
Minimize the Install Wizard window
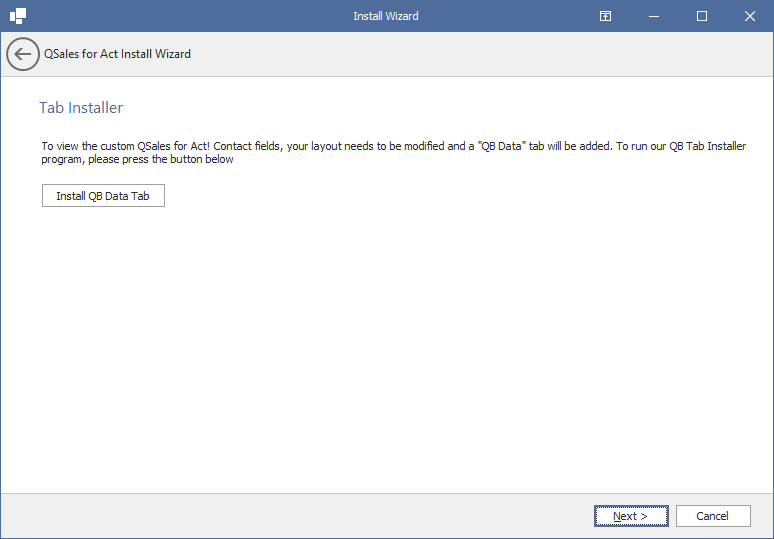coord(654,16)
